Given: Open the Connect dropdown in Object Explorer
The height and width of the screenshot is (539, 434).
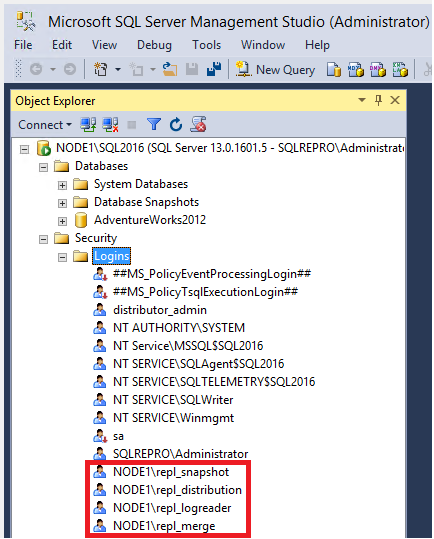Looking at the screenshot, I should click(45, 125).
